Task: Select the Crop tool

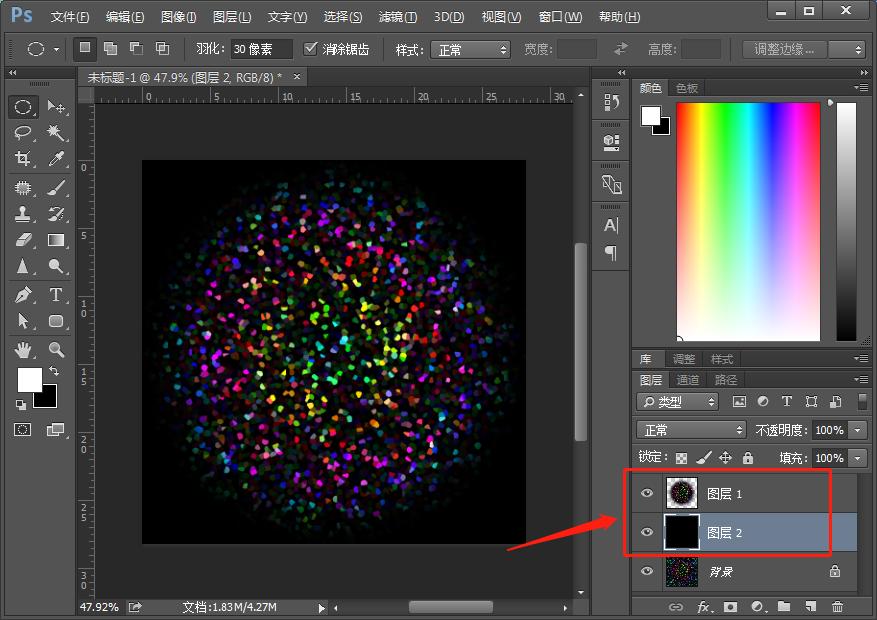Action: pos(23,159)
